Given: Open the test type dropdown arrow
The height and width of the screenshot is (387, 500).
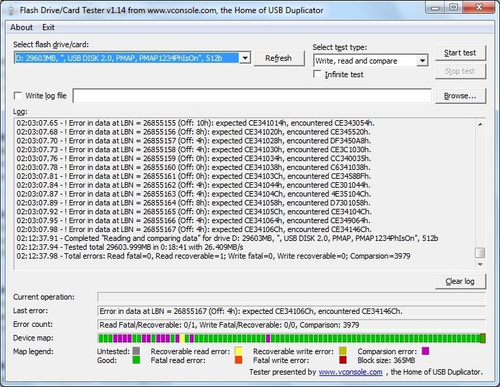Looking at the screenshot, I should pyautogui.click(x=422, y=61).
